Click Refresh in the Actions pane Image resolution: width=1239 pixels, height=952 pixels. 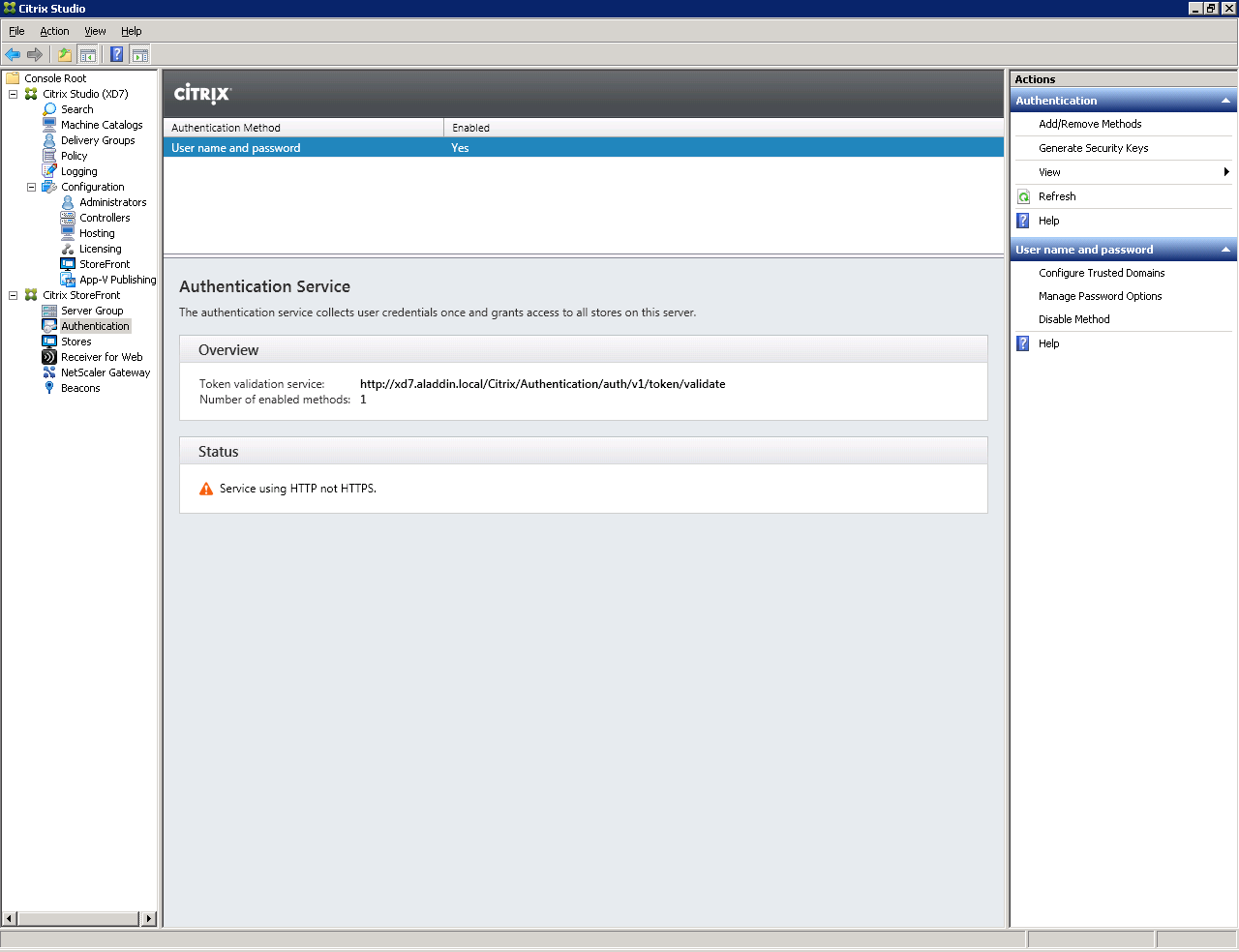(1057, 196)
